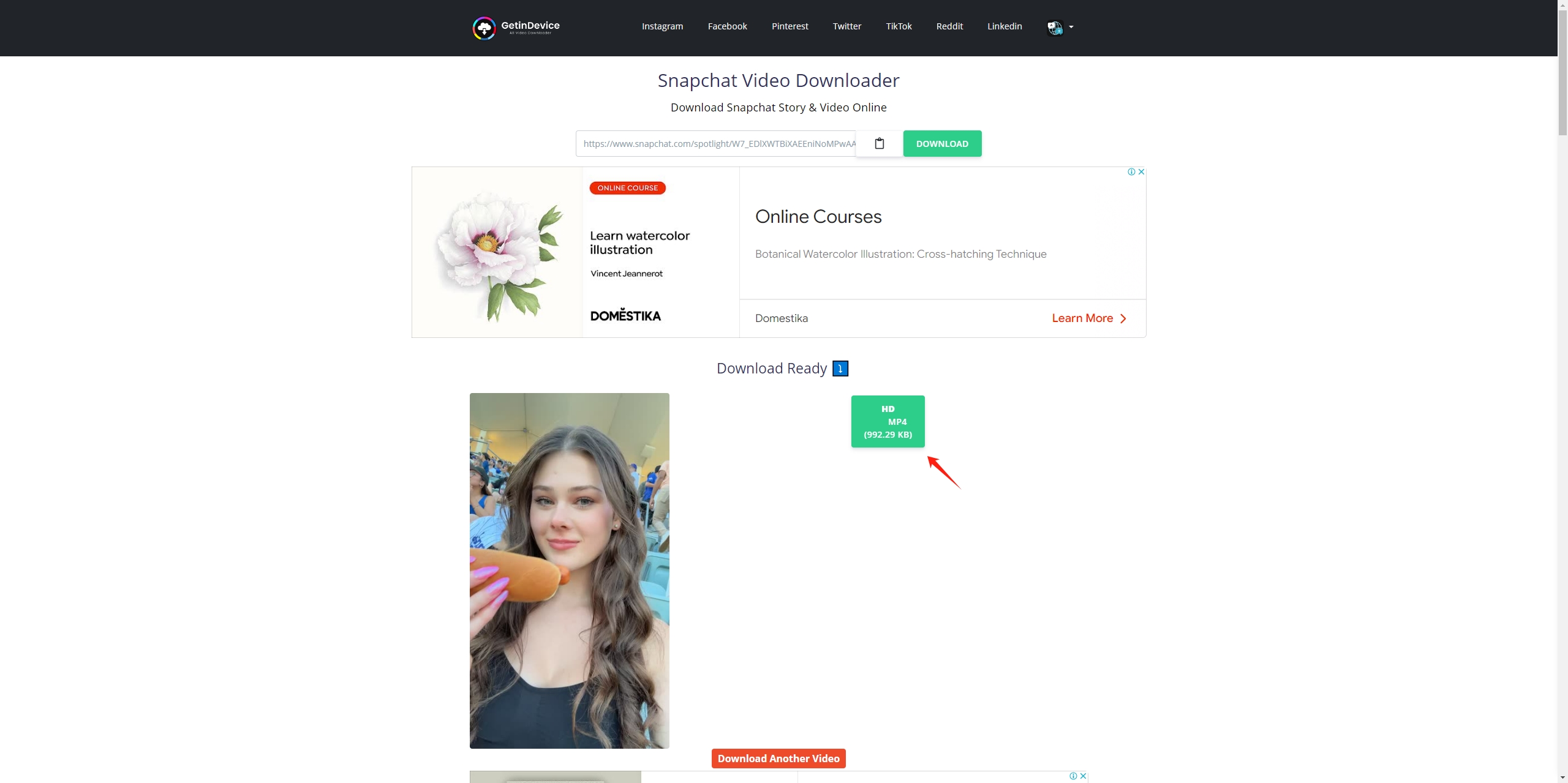Click the Instagram nav icon
The width and height of the screenshot is (1568, 783).
coord(662,27)
